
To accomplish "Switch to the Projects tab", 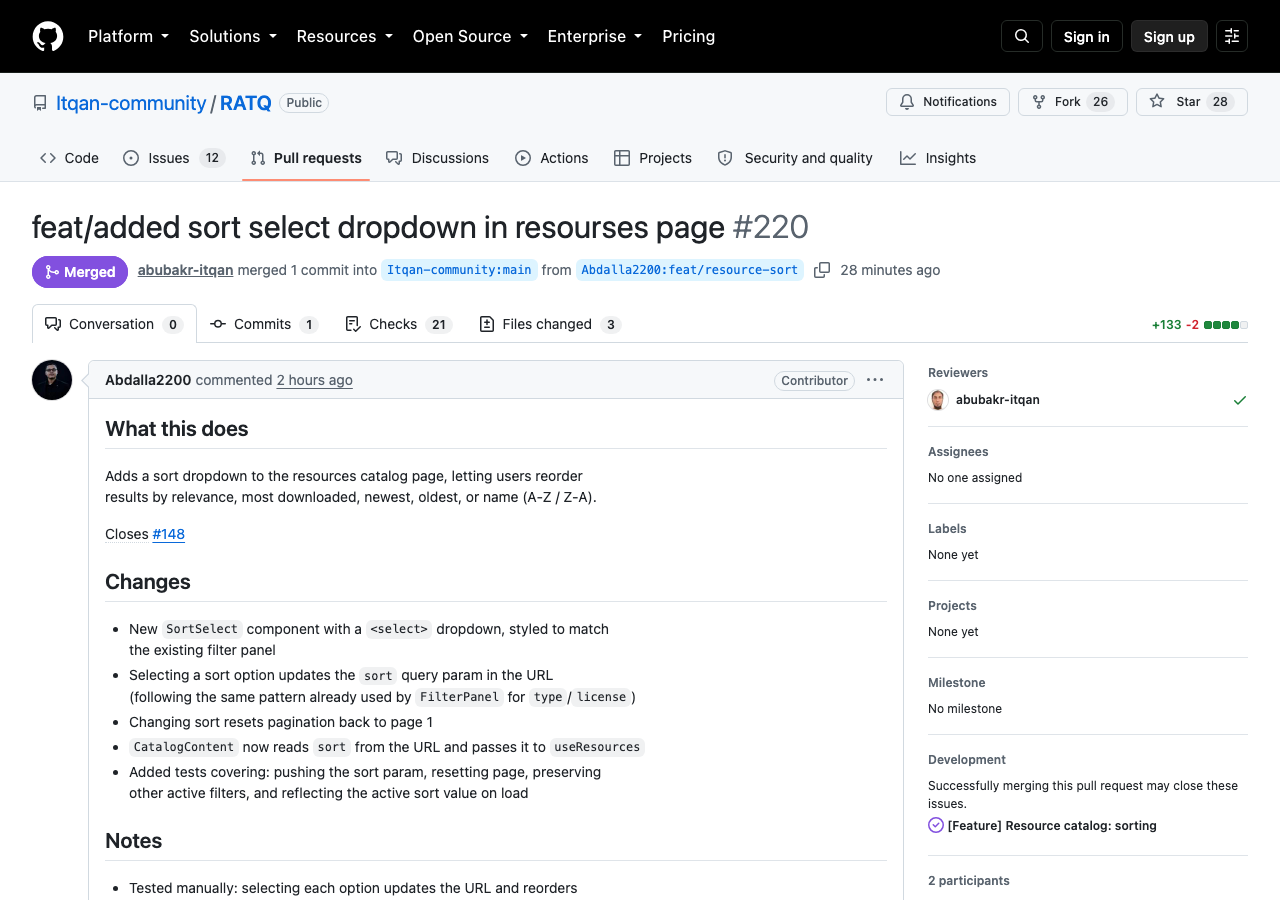I will coord(653,158).
